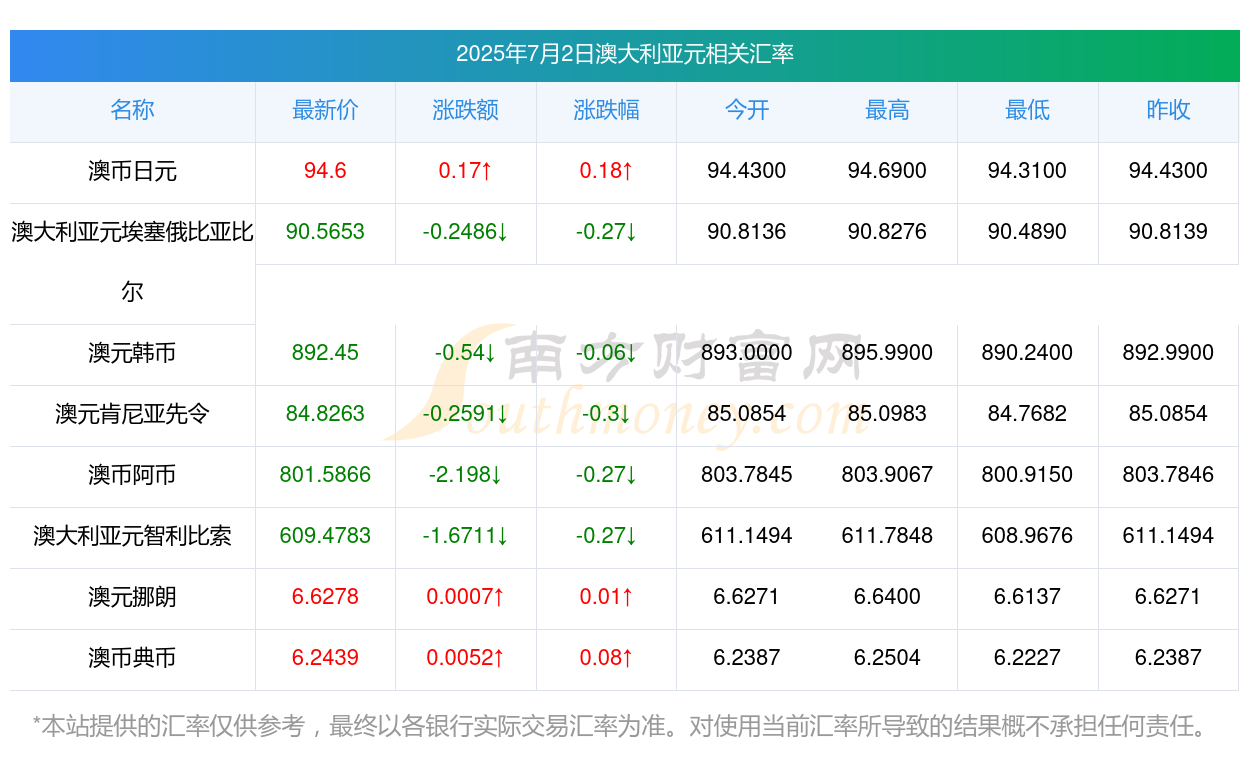Click the high value 94.6900

coord(887,171)
